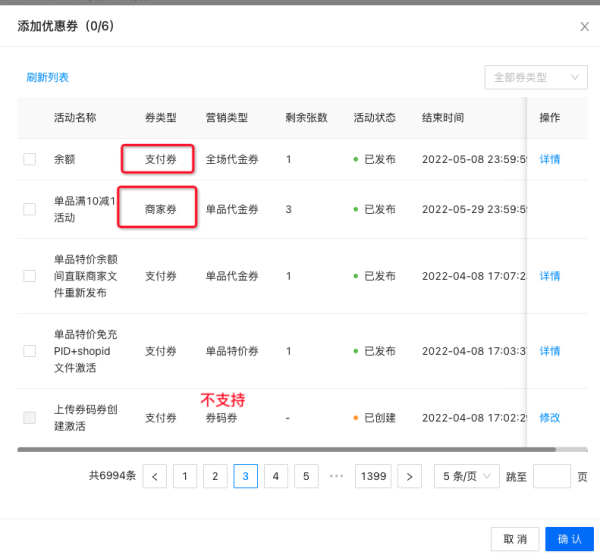Click the previous page arrow icon
600x558 pixels.
pyautogui.click(x=155, y=476)
